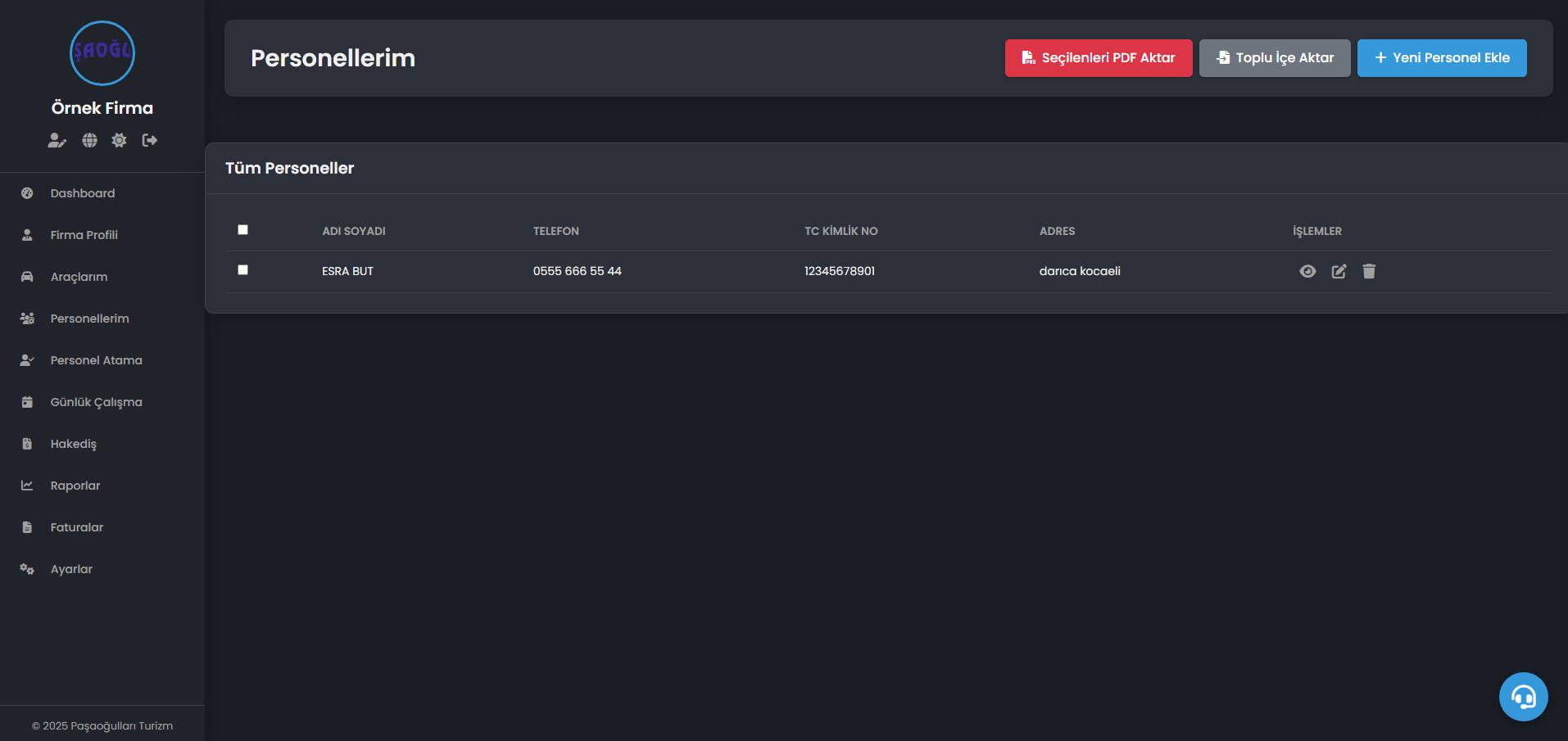1568x741 pixels.
Task: Click Yeni Personel Ekle button
Action: click(x=1442, y=58)
